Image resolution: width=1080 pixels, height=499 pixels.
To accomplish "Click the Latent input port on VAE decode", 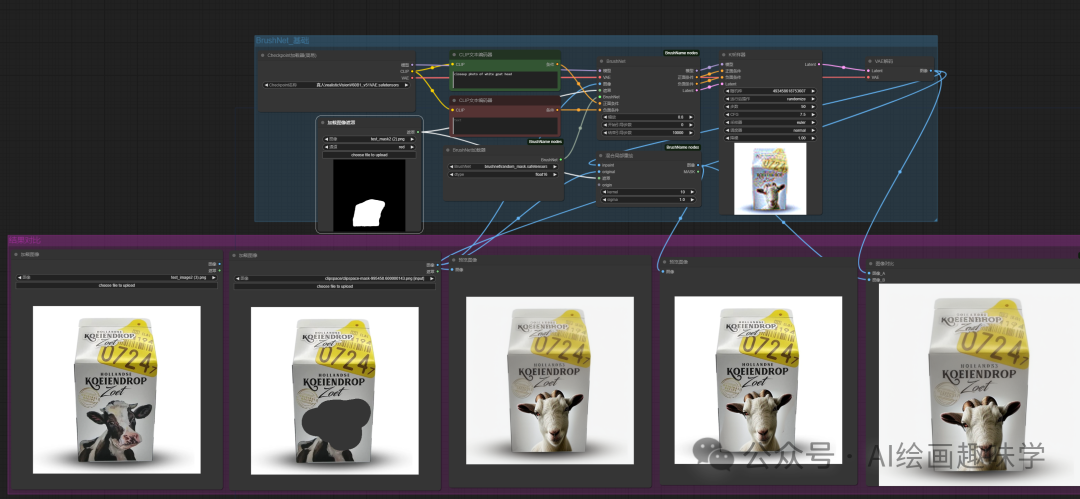I will [x=867, y=70].
